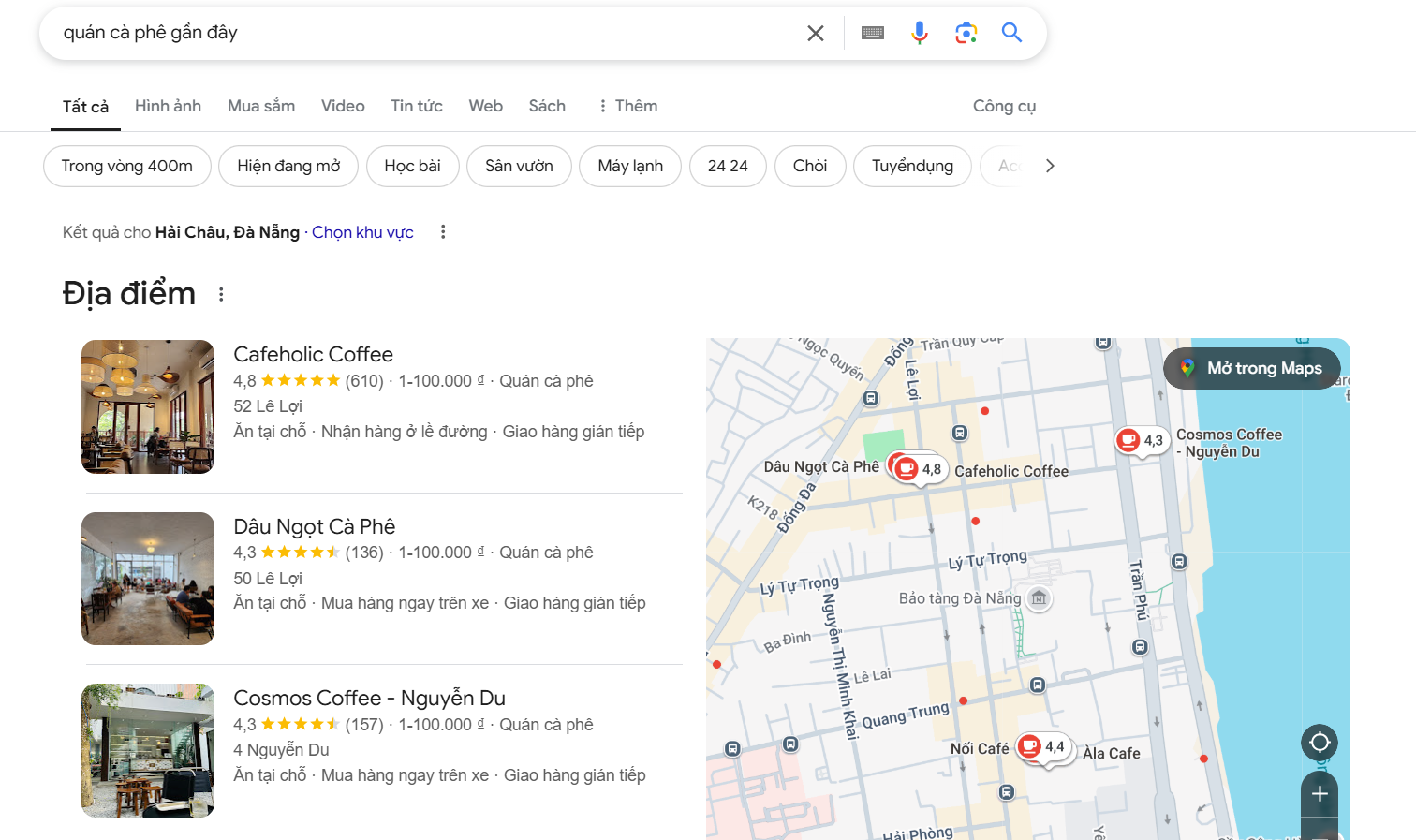The height and width of the screenshot is (840, 1416).
Task: Zoom in on the map
Action: click(1319, 794)
